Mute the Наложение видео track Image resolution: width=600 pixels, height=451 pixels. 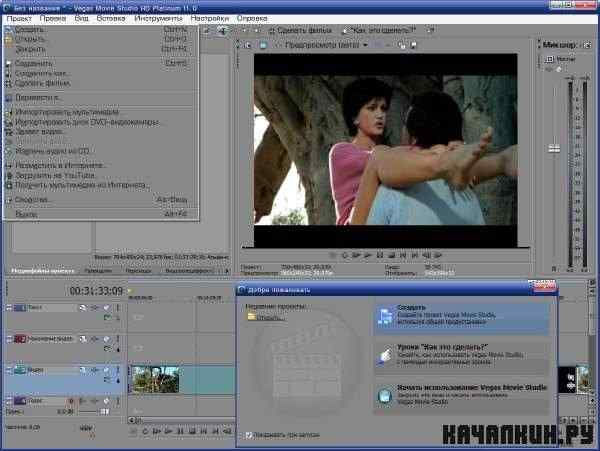(107, 339)
